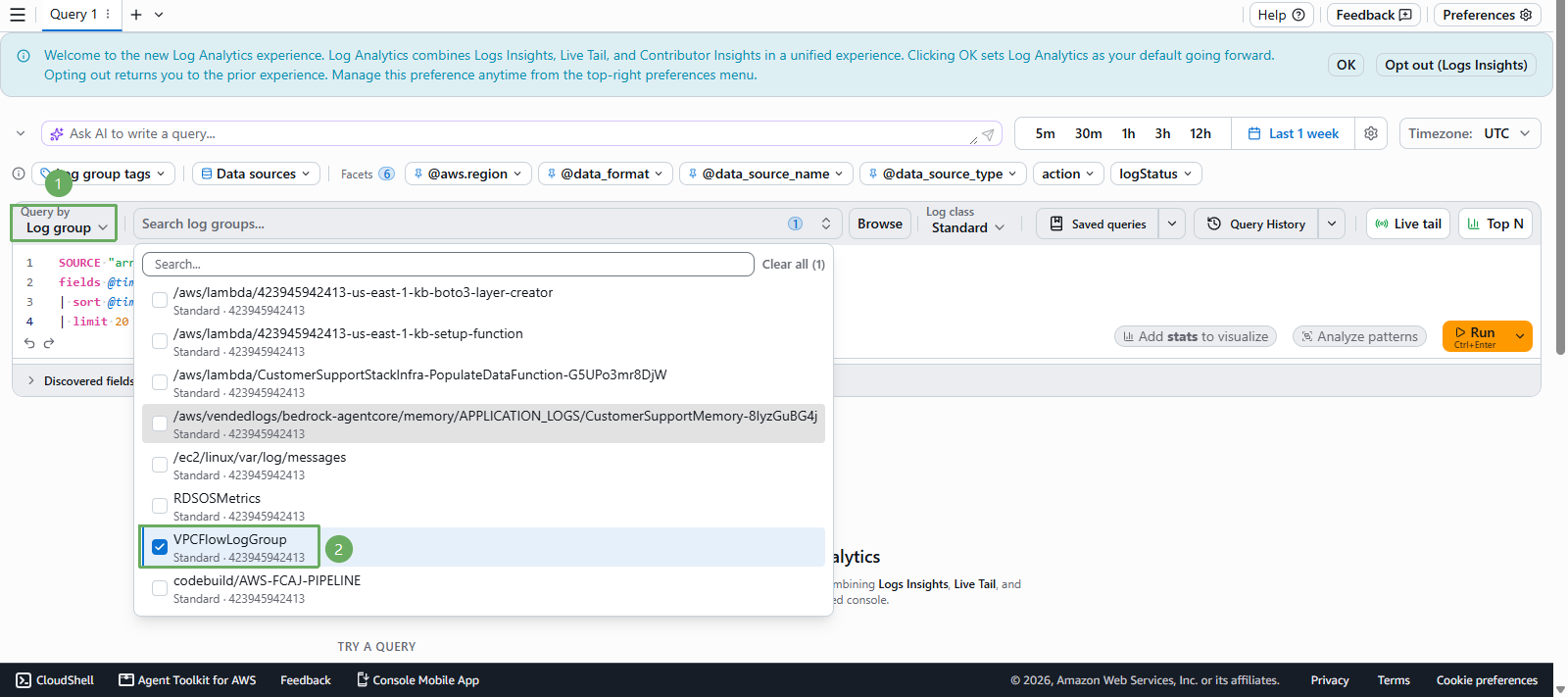Open the hamburger navigation menu
Screen dimensions: 1568x697
pyautogui.click(x=18, y=15)
